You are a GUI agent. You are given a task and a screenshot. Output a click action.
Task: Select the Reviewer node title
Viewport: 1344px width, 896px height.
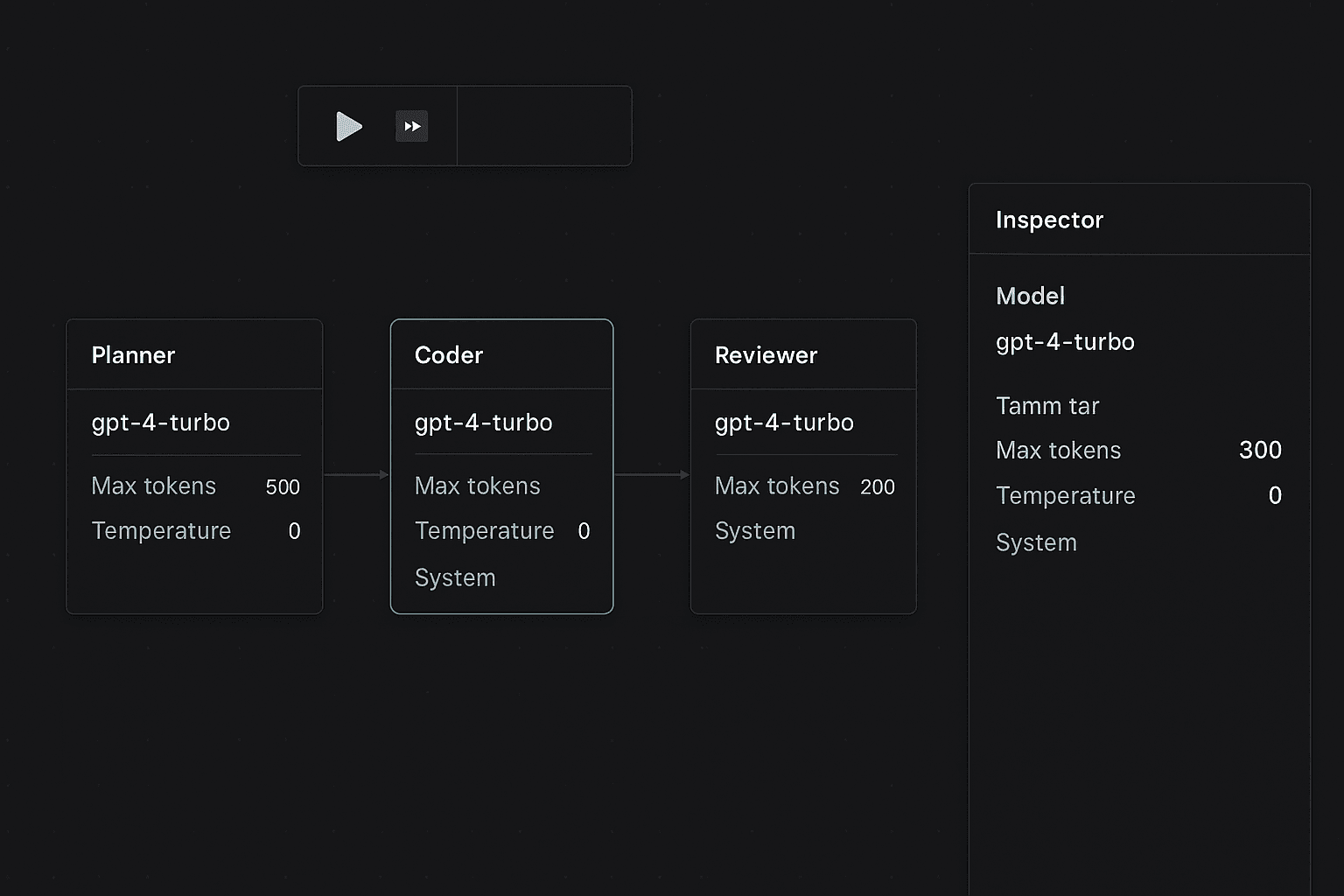[766, 355]
